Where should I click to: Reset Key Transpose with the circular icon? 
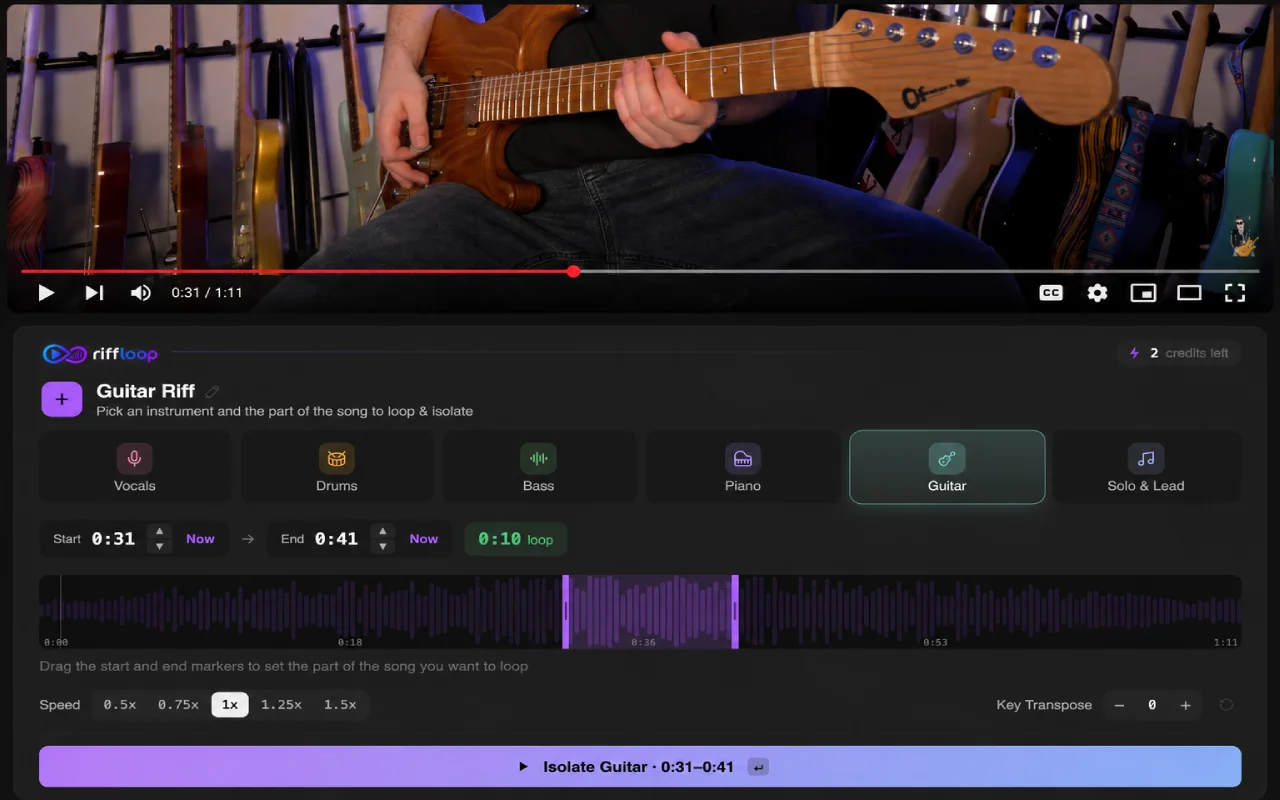pos(1226,705)
